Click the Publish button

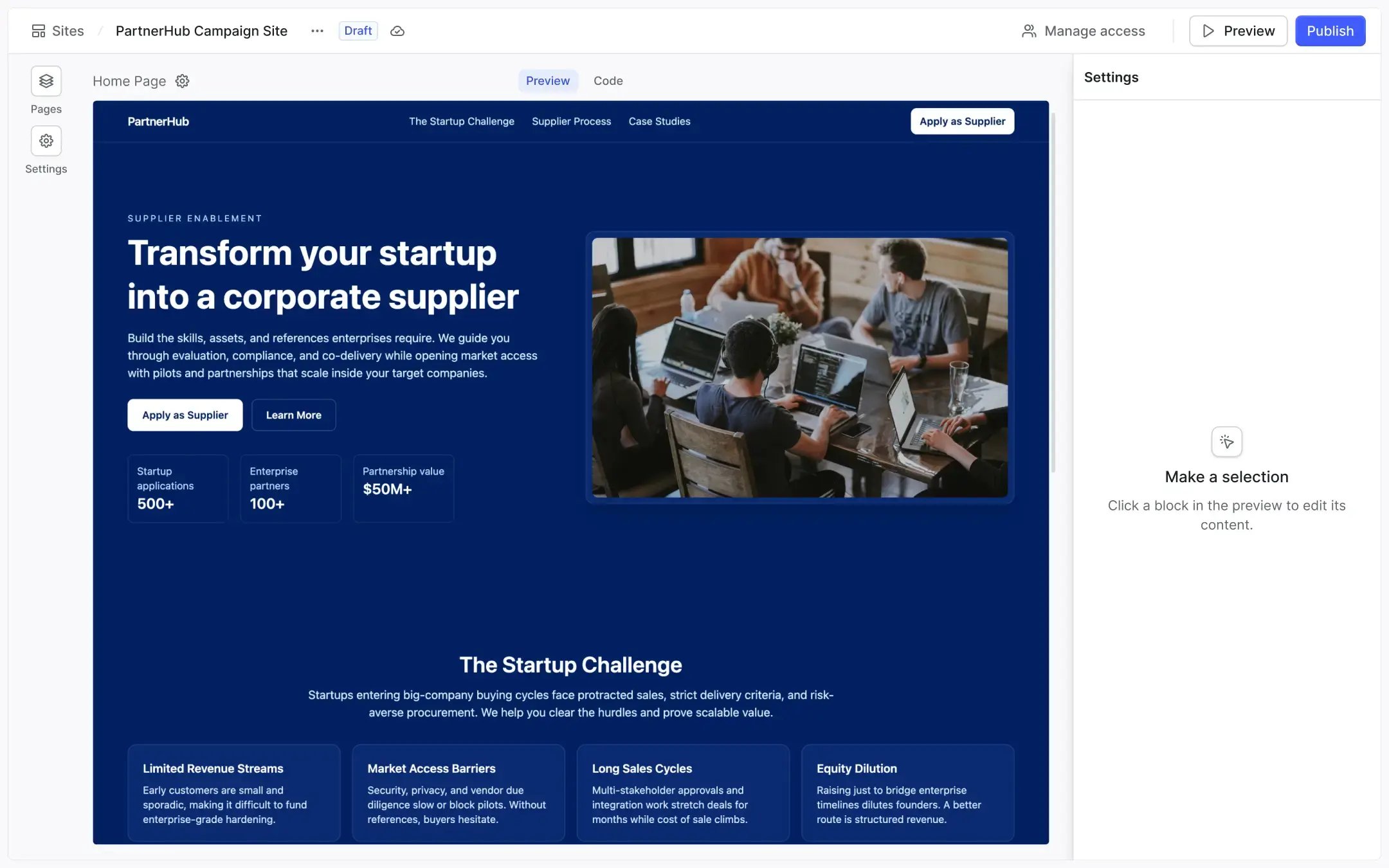pos(1330,30)
